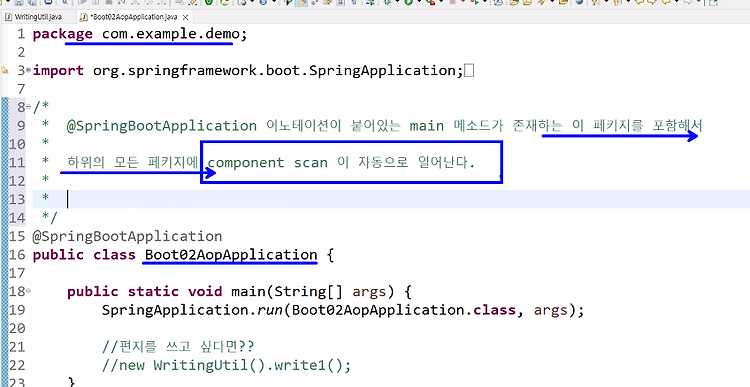Click '메소드가' in the line 9 comment
This screenshot has height=387, width=750.
[478, 126]
